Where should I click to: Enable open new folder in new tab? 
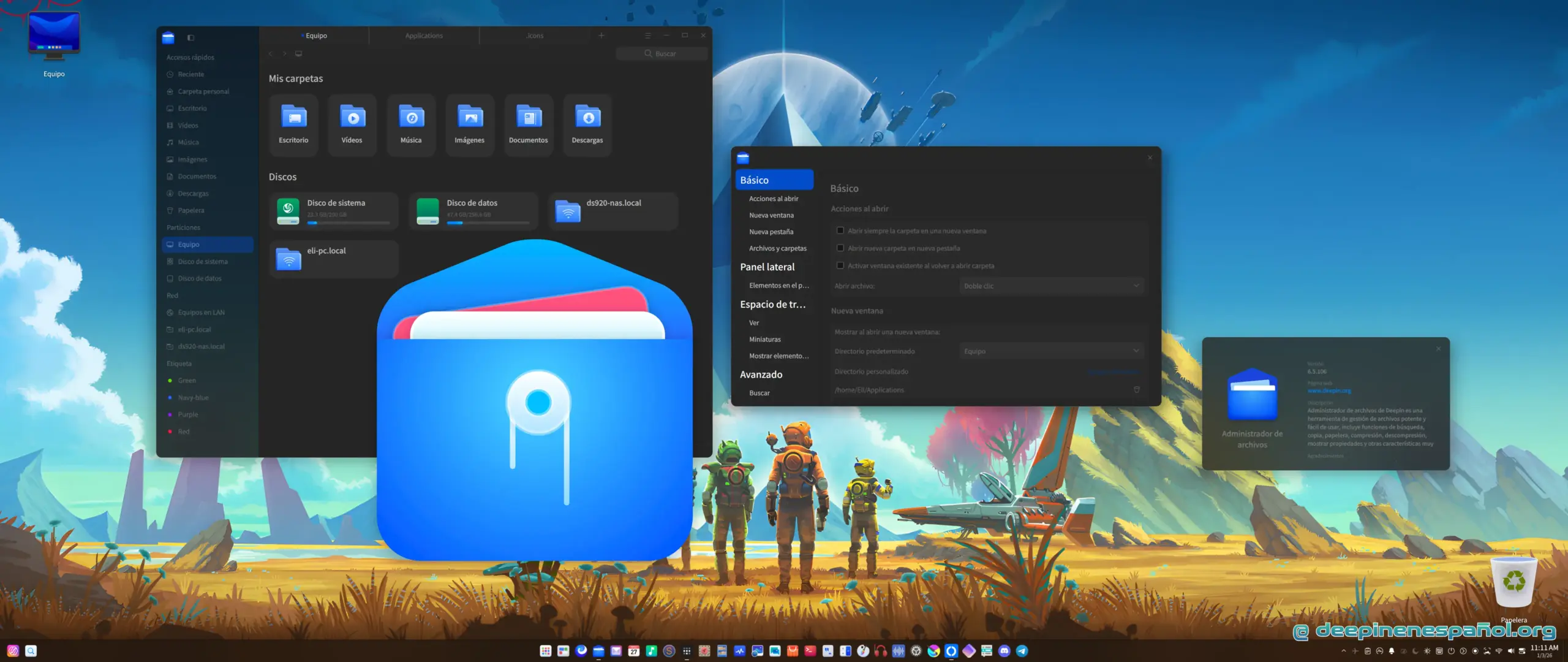click(x=840, y=248)
